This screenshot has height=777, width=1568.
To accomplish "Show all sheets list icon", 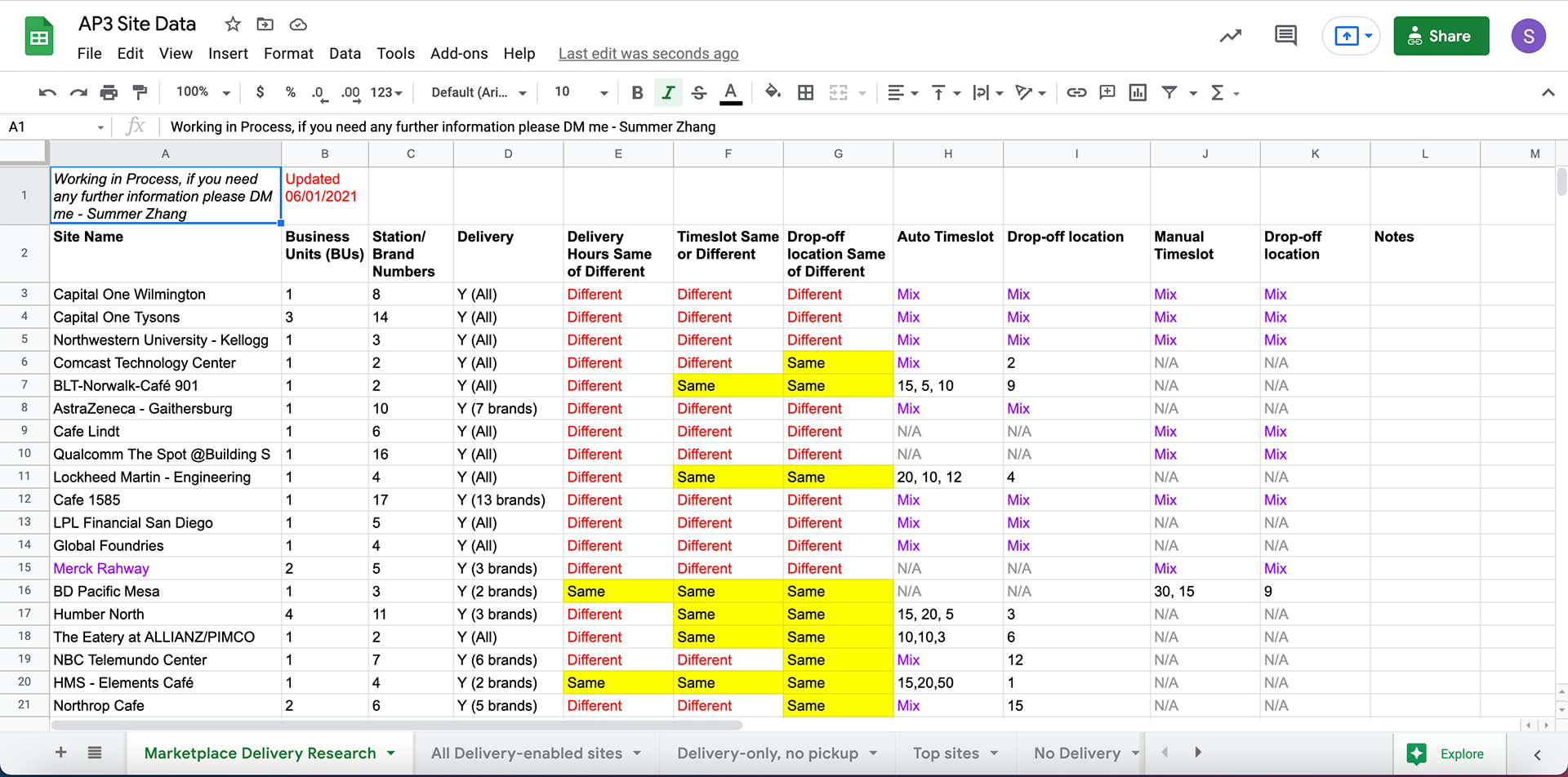I will pyautogui.click(x=95, y=752).
